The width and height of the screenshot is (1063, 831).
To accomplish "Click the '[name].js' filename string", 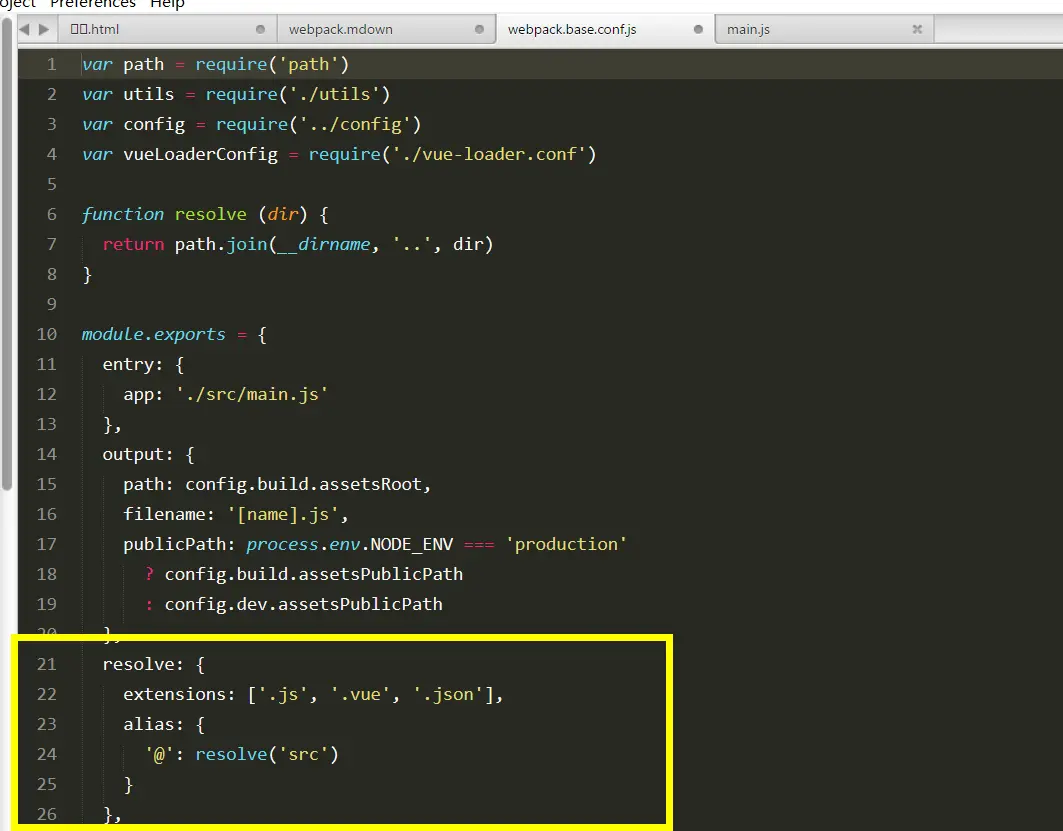I will (283, 514).
